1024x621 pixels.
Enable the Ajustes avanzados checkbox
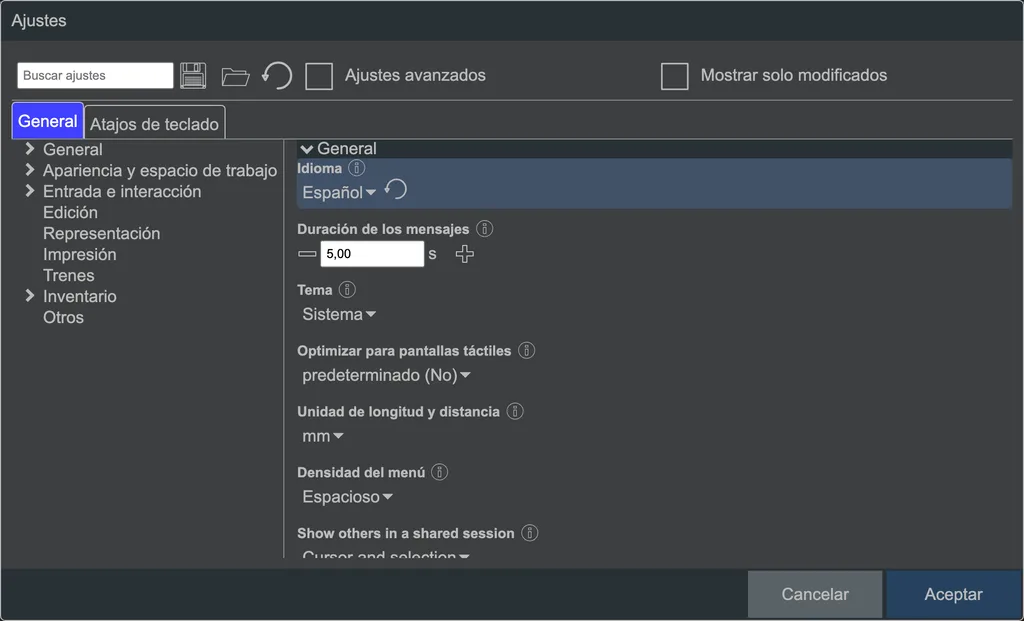click(x=319, y=76)
